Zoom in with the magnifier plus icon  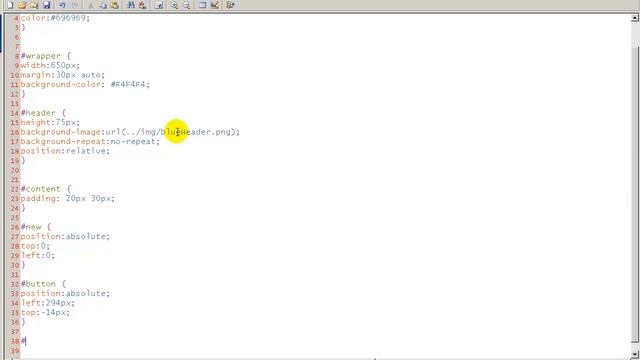pyautogui.click(x=174, y=5)
